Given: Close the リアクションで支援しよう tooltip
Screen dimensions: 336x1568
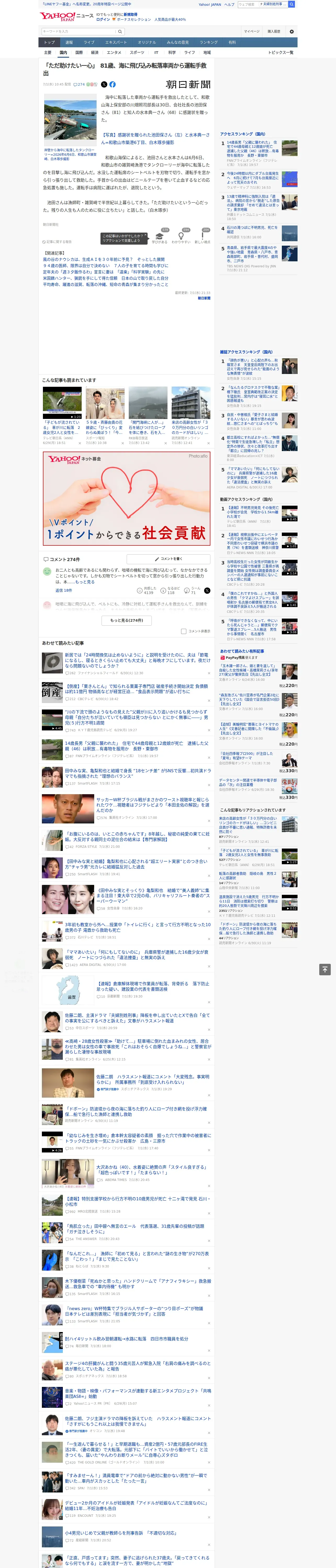Looking at the screenshot, I should point(146,235).
